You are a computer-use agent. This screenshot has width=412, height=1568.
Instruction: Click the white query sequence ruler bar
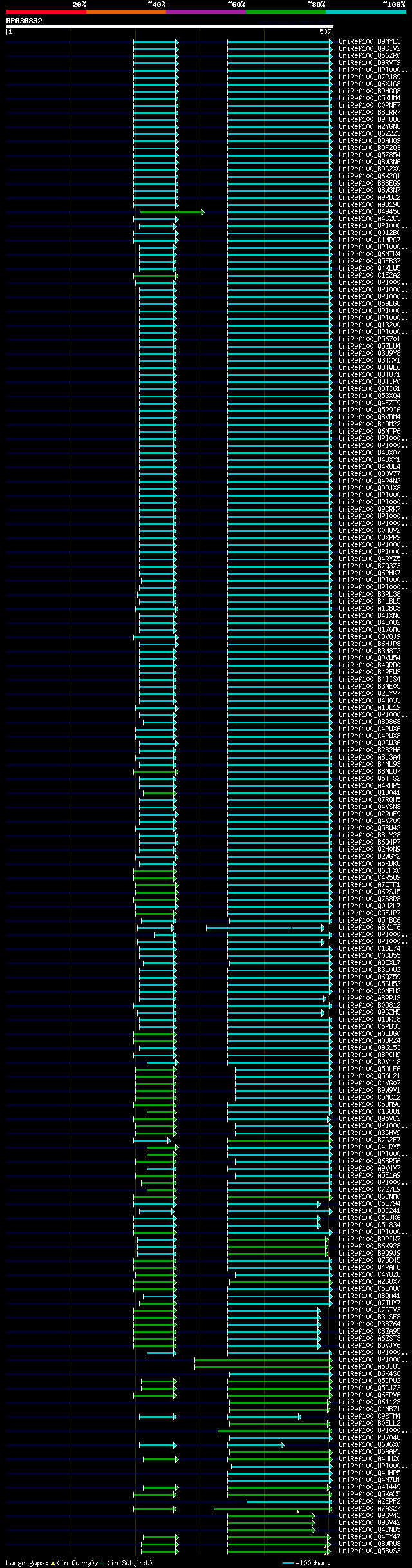(x=169, y=26)
